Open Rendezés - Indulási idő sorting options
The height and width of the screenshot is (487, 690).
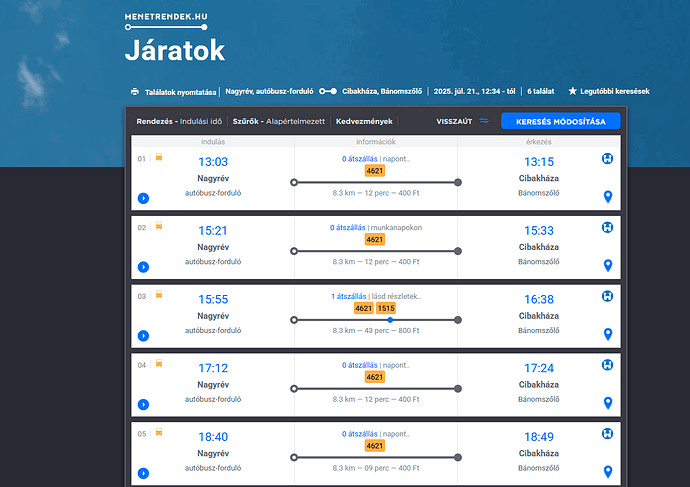click(x=179, y=121)
